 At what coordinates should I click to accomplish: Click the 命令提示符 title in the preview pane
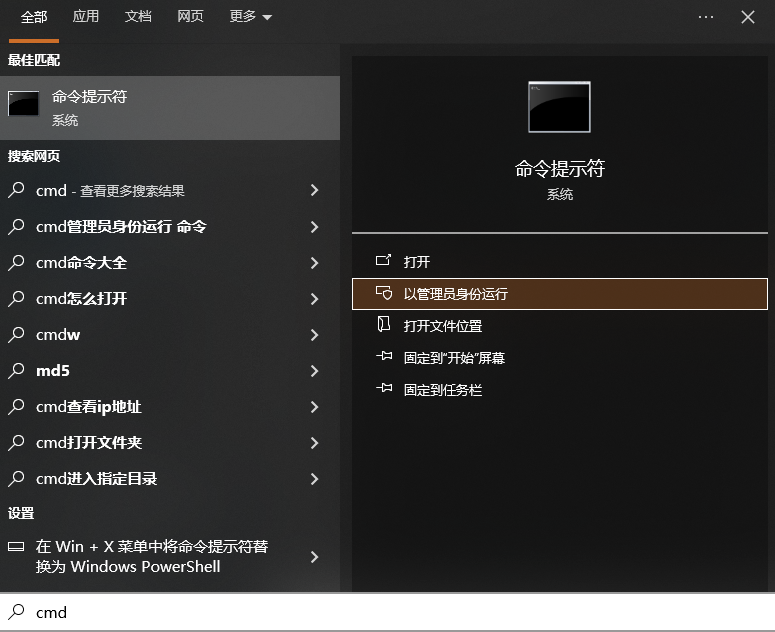click(x=560, y=169)
